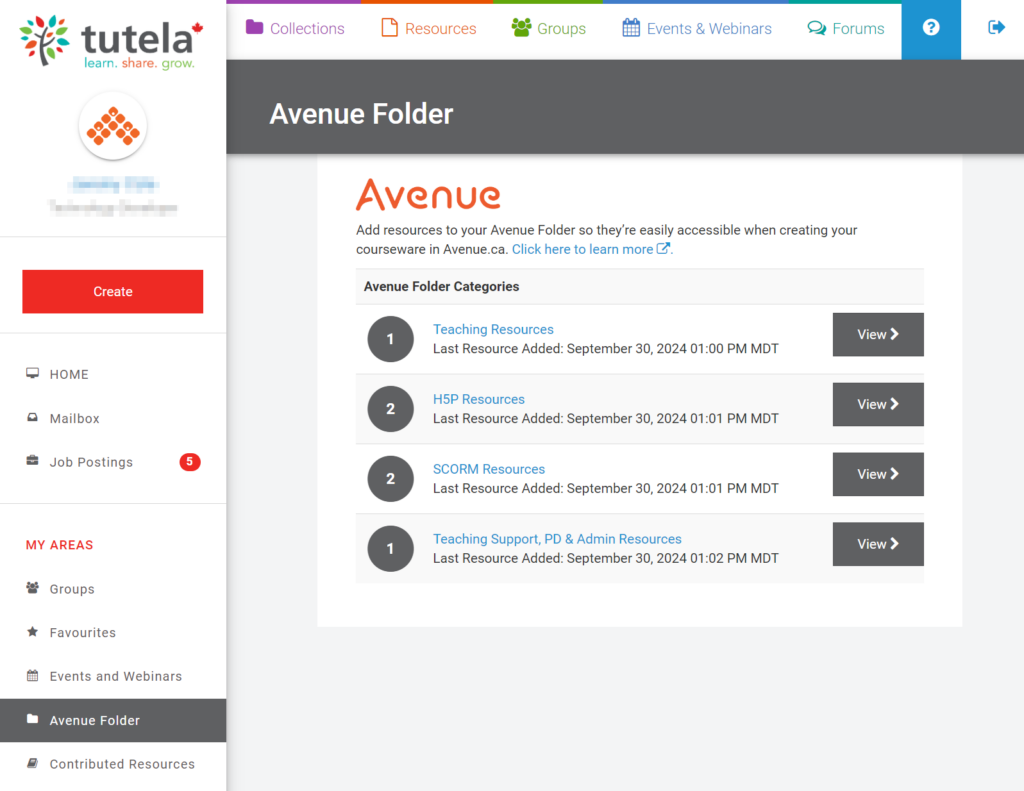Click the Mailbox icon in the sidebar
Viewport: 1024px width, 791px height.
tap(32, 418)
